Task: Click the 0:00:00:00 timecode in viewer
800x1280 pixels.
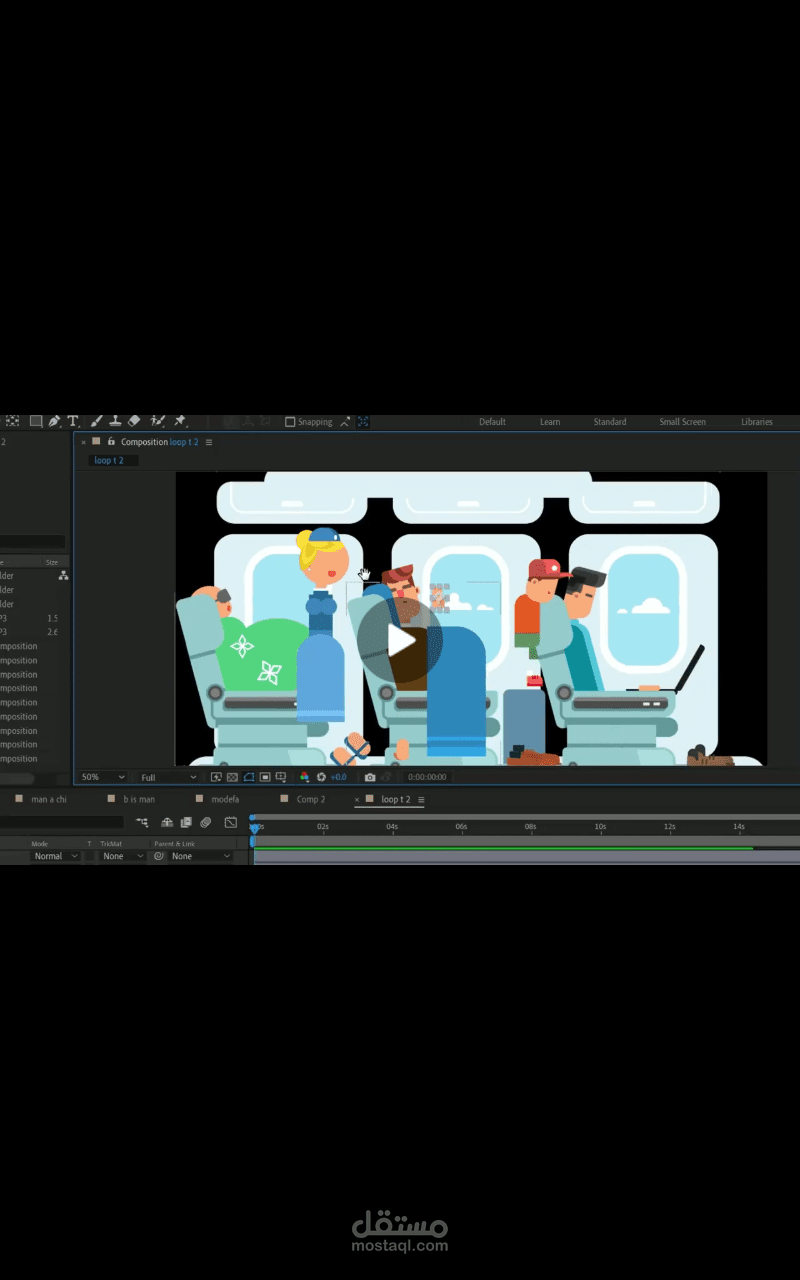Action: click(x=427, y=777)
